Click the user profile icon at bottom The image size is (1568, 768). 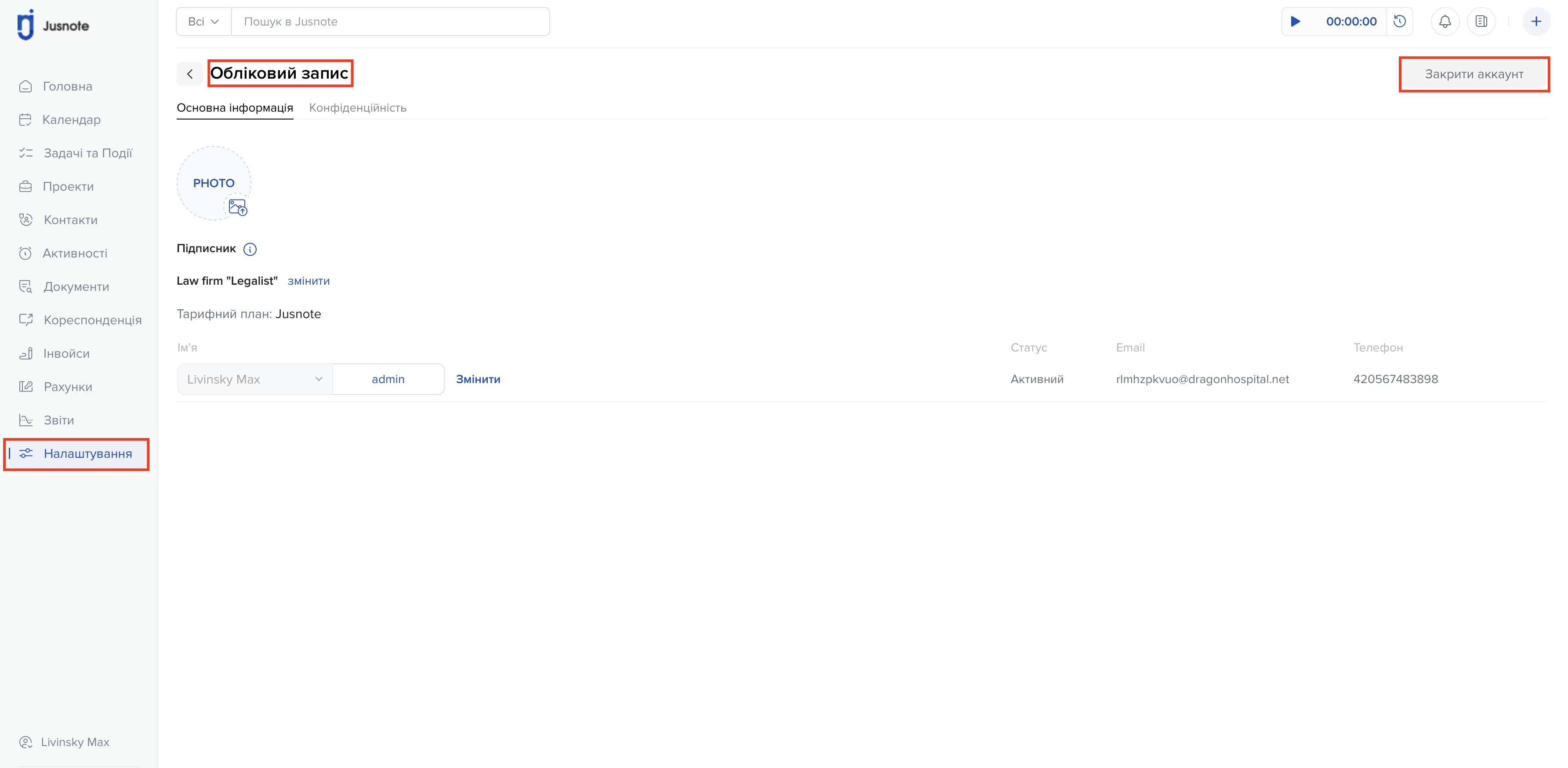click(x=25, y=743)
